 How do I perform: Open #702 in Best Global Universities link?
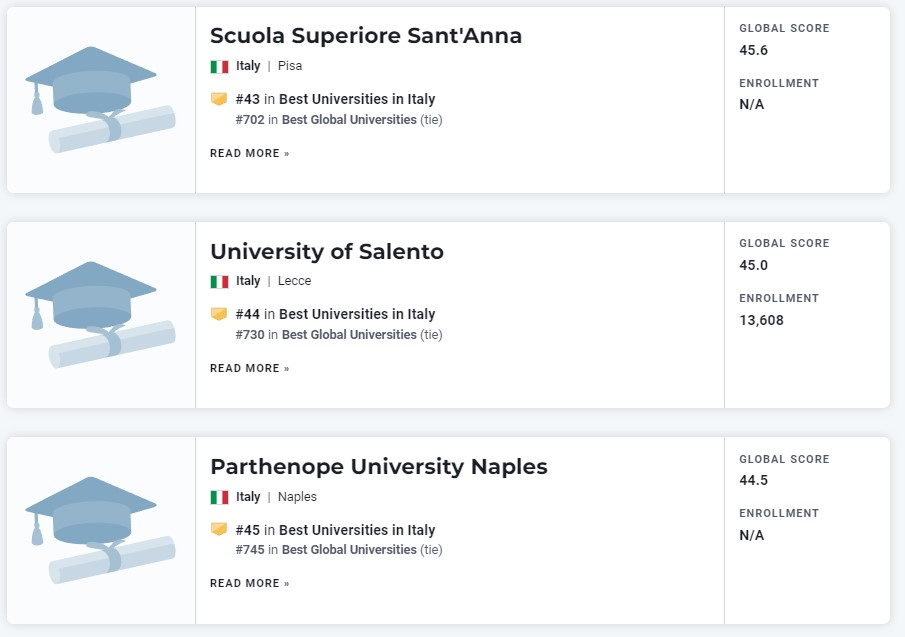(x=326, y=120)
